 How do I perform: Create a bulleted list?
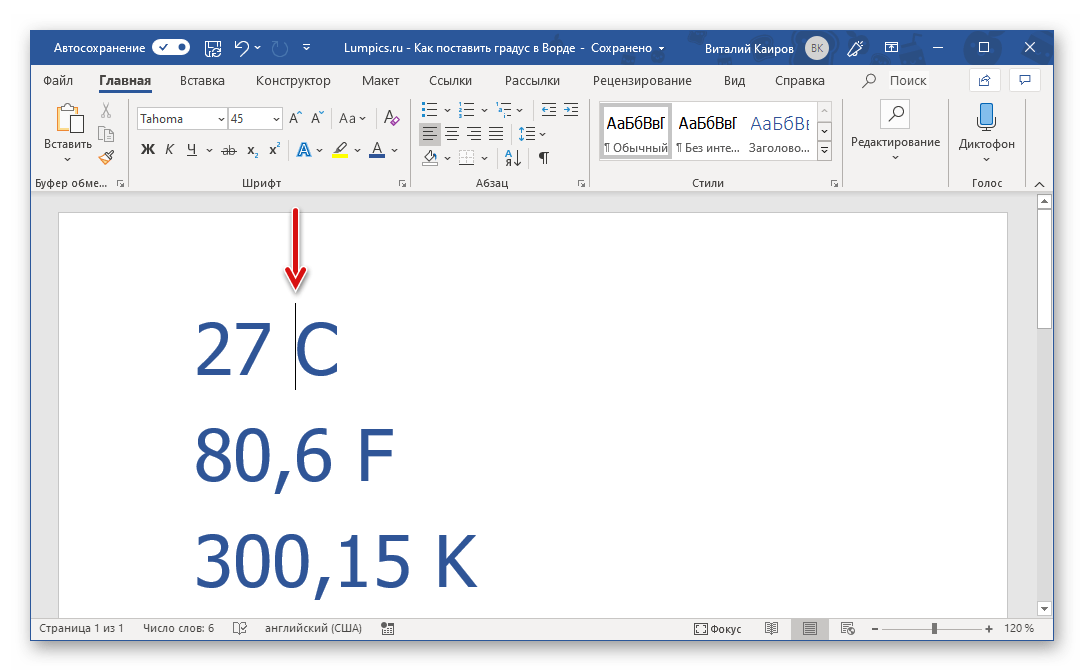429,110
